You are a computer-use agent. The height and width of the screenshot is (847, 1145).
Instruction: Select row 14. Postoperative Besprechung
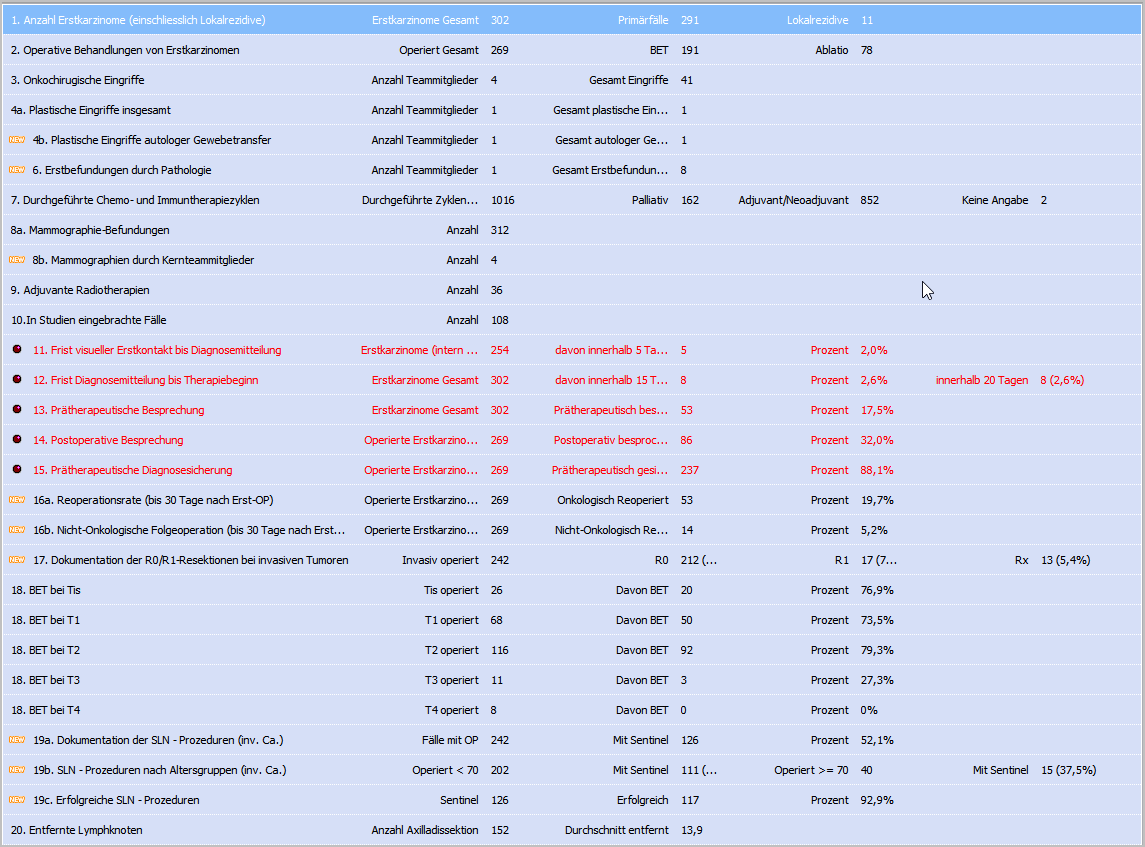571,440
